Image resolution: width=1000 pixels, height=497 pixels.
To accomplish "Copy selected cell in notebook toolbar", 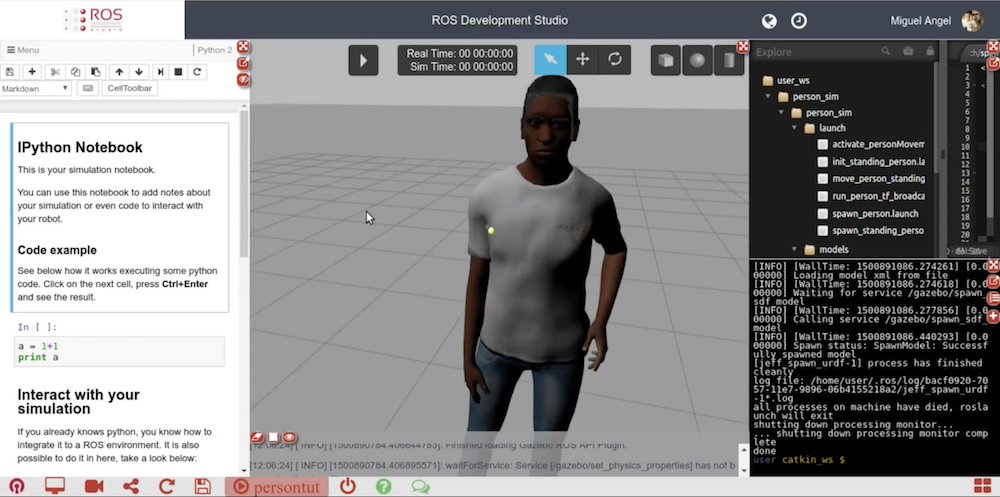I will [75, 72].
